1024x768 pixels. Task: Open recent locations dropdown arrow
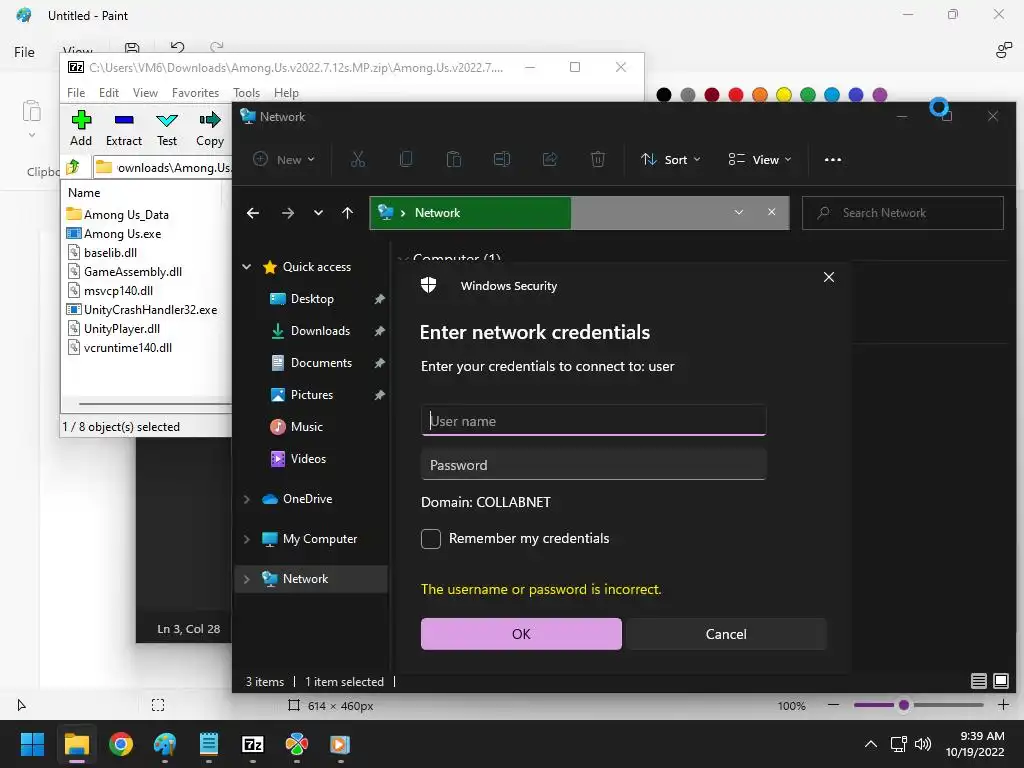[318, 213]
